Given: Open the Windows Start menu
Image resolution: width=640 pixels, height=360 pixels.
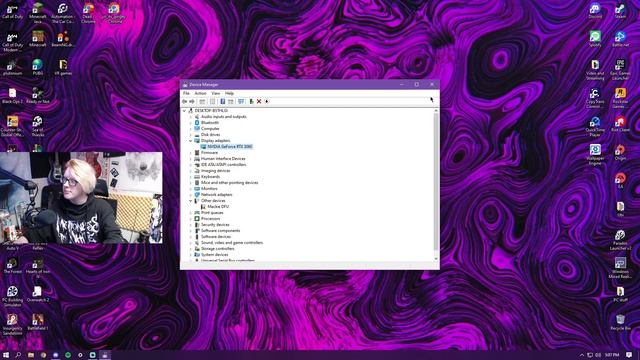Looking at the screenshot, I should tap(6, 355).
